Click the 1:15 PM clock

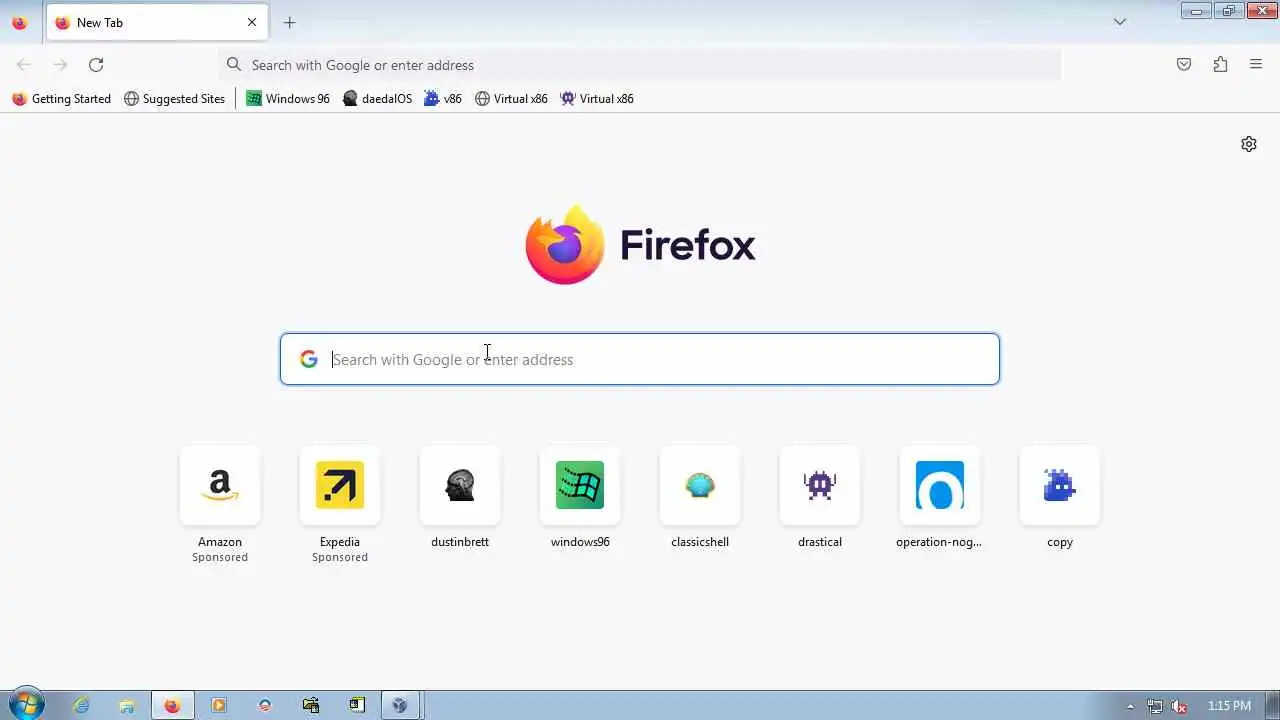pos(1229,706)
